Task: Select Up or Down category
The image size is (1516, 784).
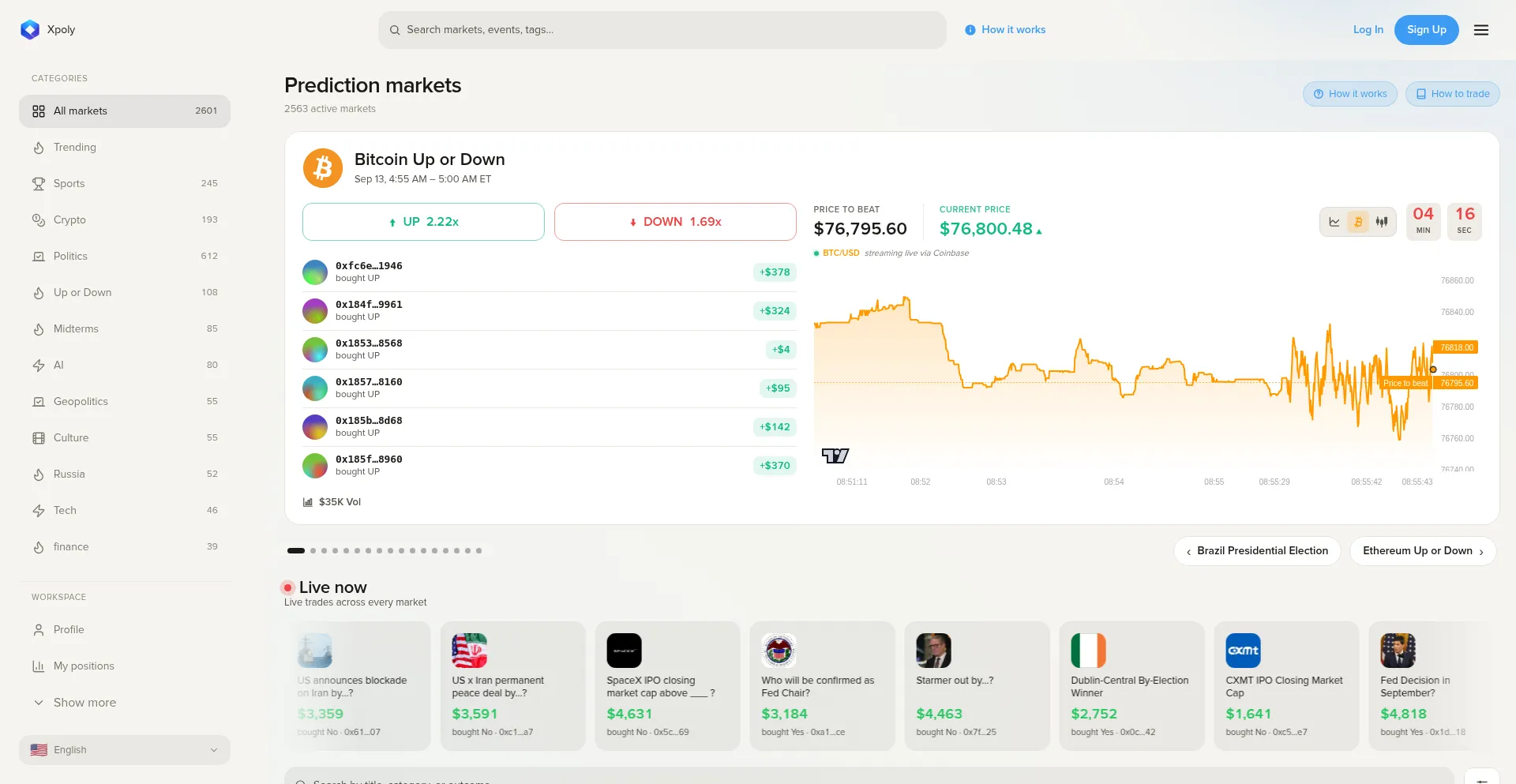Action: [125, 293]
